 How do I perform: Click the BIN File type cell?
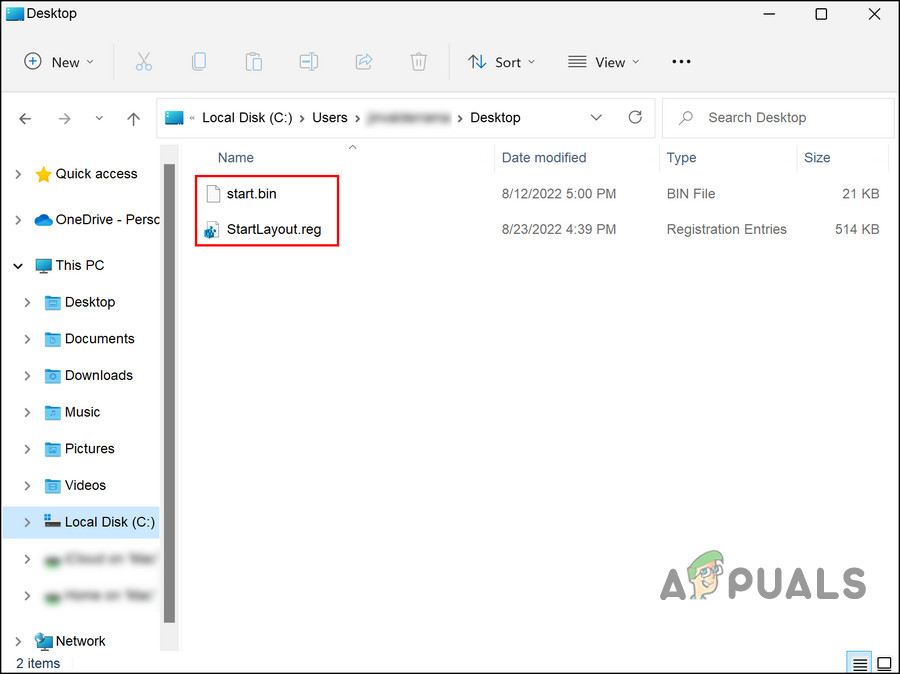coord(690,195)
